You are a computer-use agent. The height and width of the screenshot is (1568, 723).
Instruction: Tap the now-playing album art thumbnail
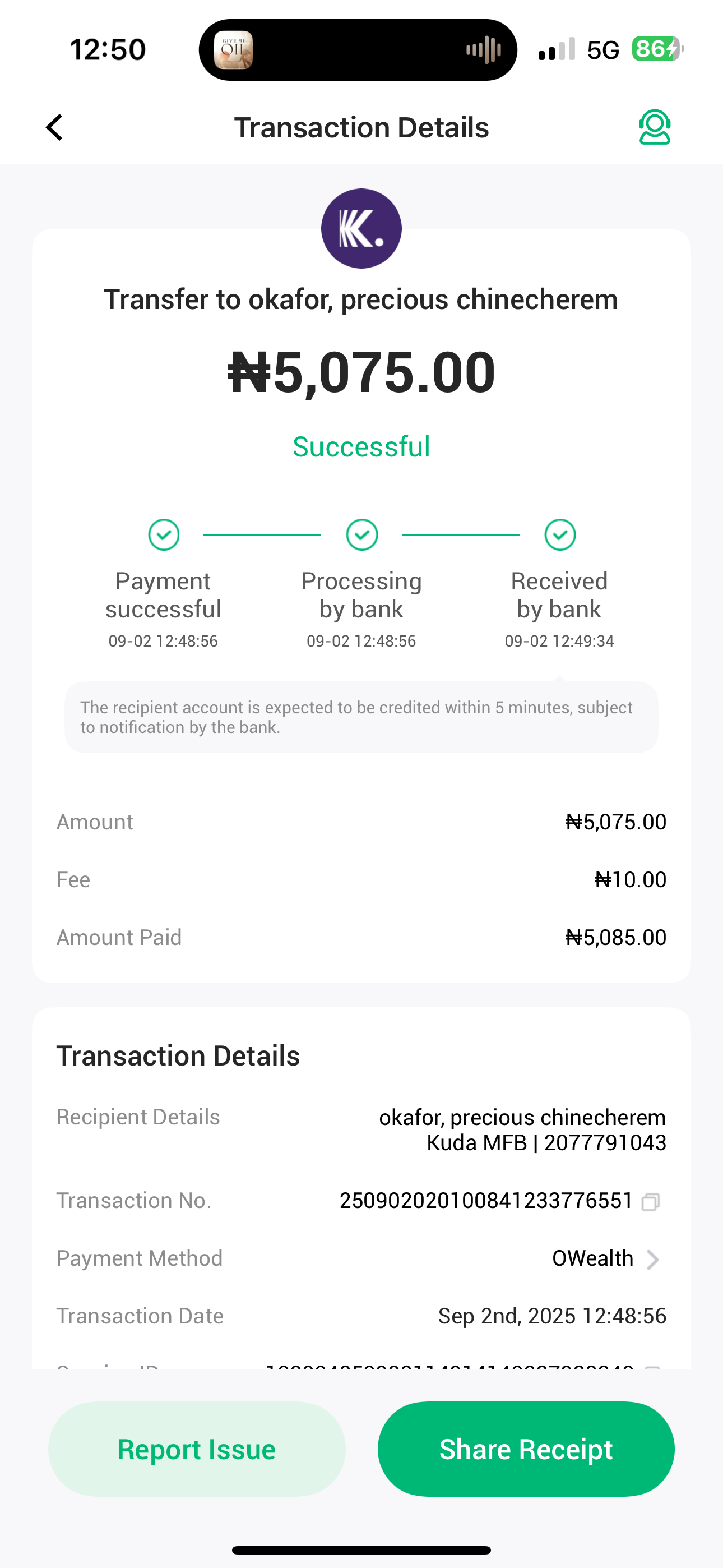(x=233, y=50)
